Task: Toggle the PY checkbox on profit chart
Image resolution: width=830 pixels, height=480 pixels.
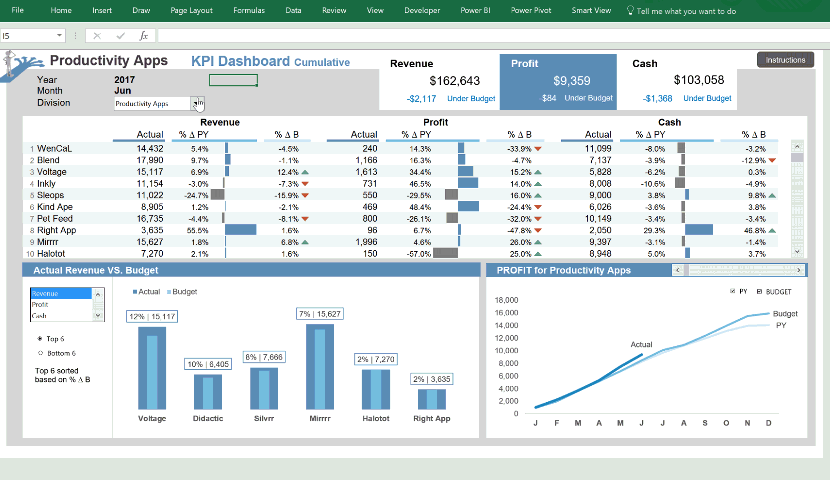Action: point(733,291)
